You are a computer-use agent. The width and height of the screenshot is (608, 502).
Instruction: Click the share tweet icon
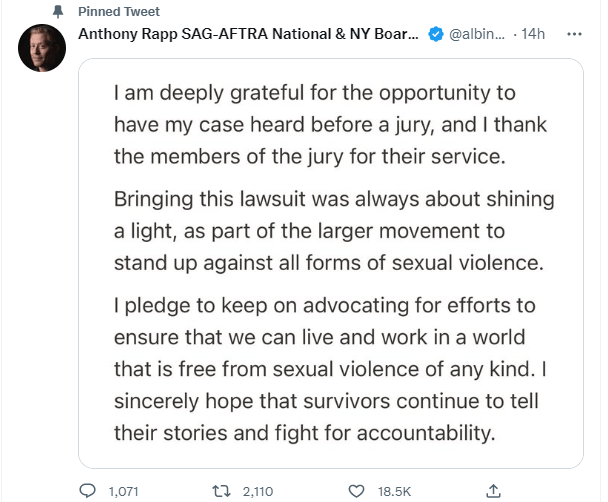(x=492, y=490)
